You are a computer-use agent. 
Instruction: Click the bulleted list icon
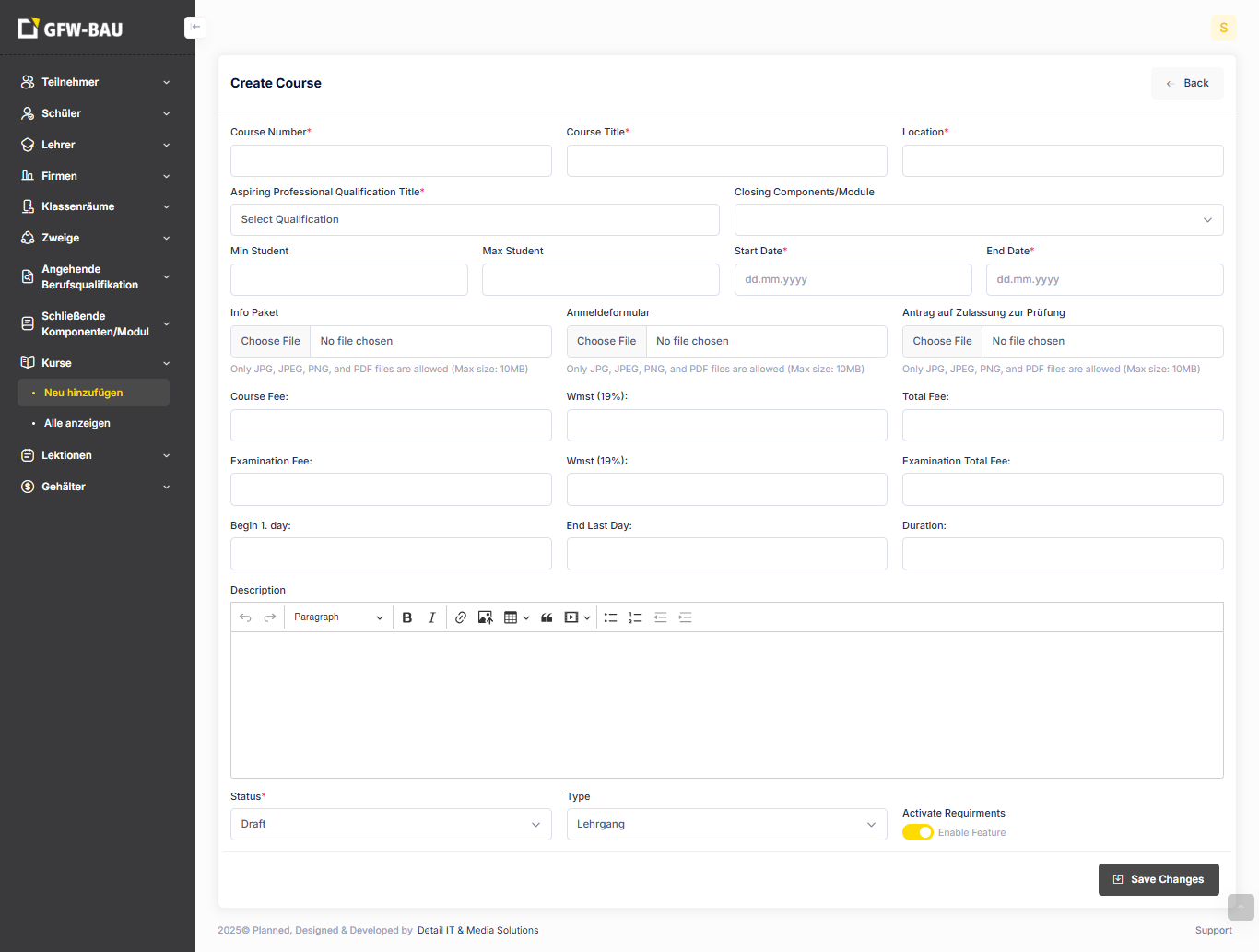tap(610, 617)
